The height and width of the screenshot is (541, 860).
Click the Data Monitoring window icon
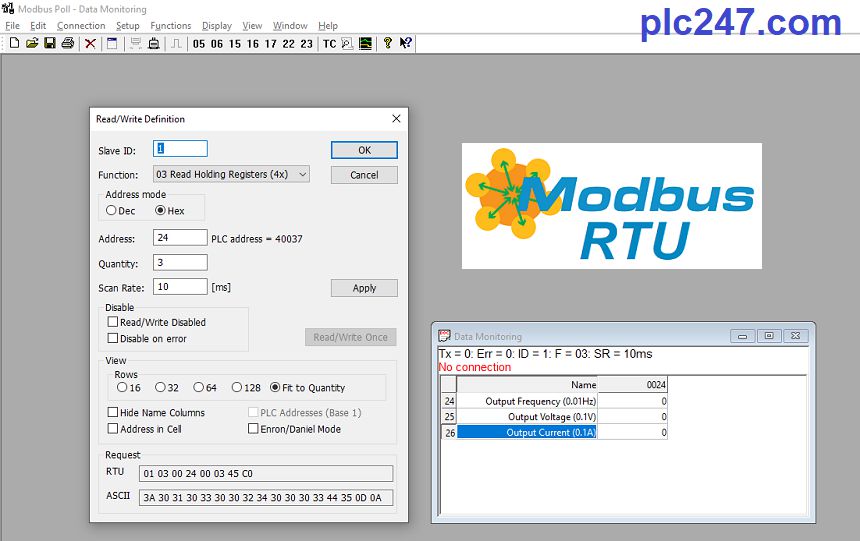coord(444,336)
